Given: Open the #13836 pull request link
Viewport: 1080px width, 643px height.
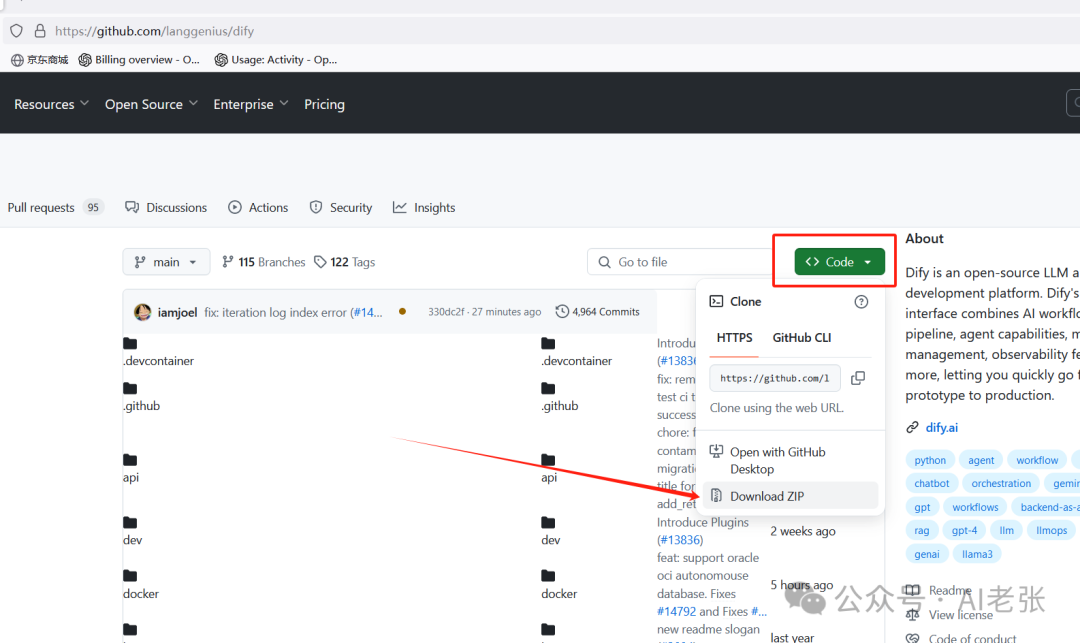Looking at the screenshot, I should (681, 540).
